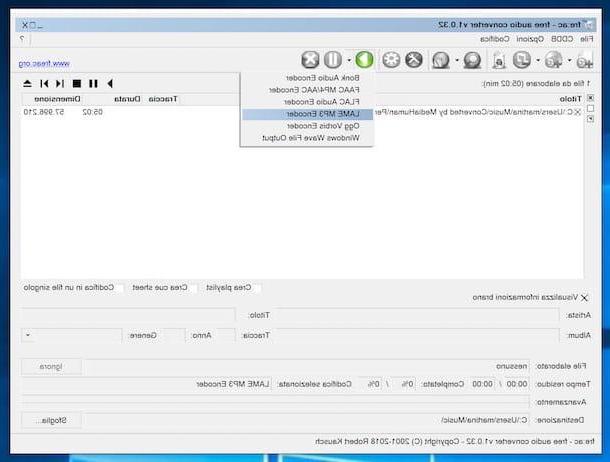610x462 pixels.
Task: Click the Select none empty-box side button
Action: (x=591, y=108)
